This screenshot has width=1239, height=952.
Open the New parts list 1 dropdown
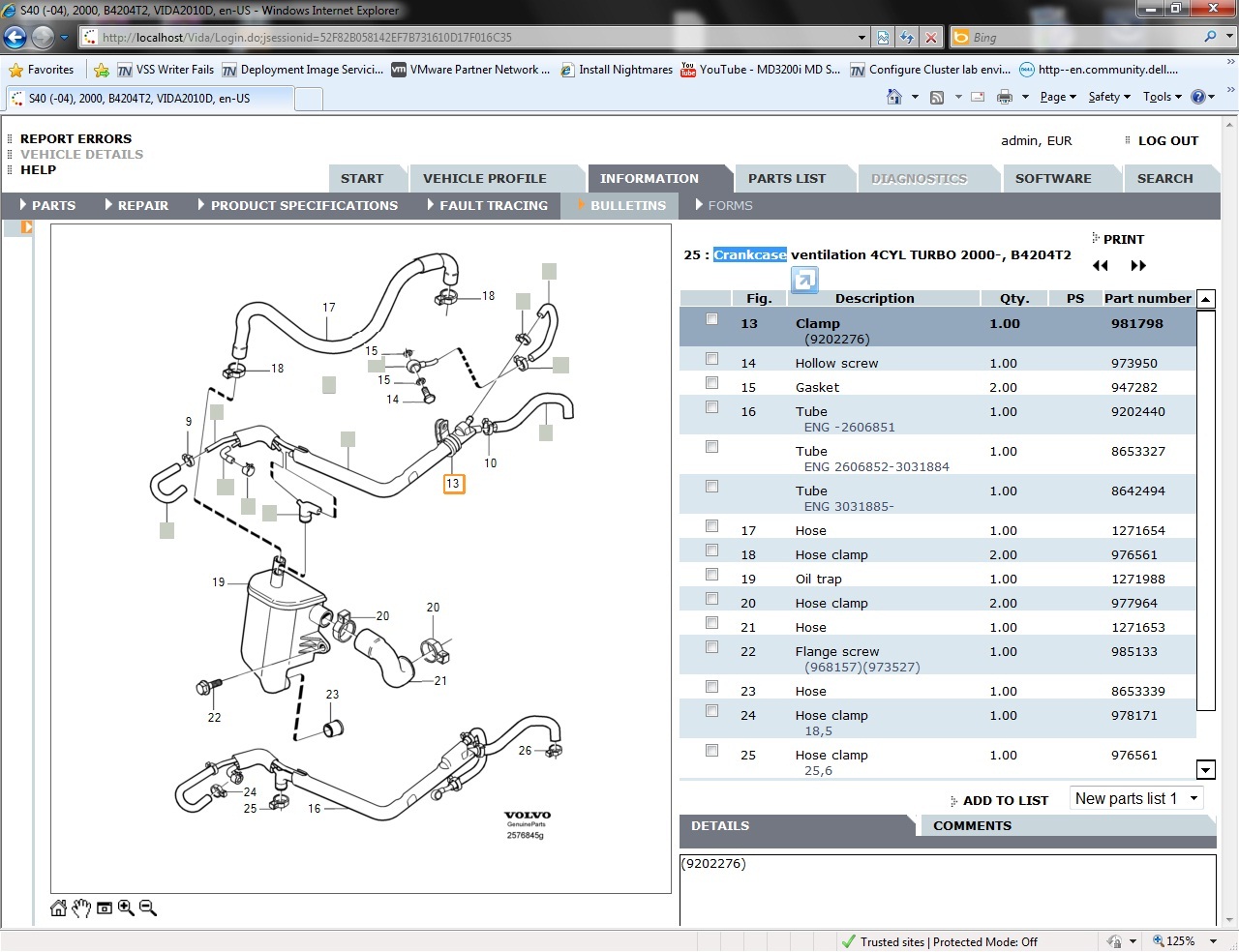tap(1137, 798)
